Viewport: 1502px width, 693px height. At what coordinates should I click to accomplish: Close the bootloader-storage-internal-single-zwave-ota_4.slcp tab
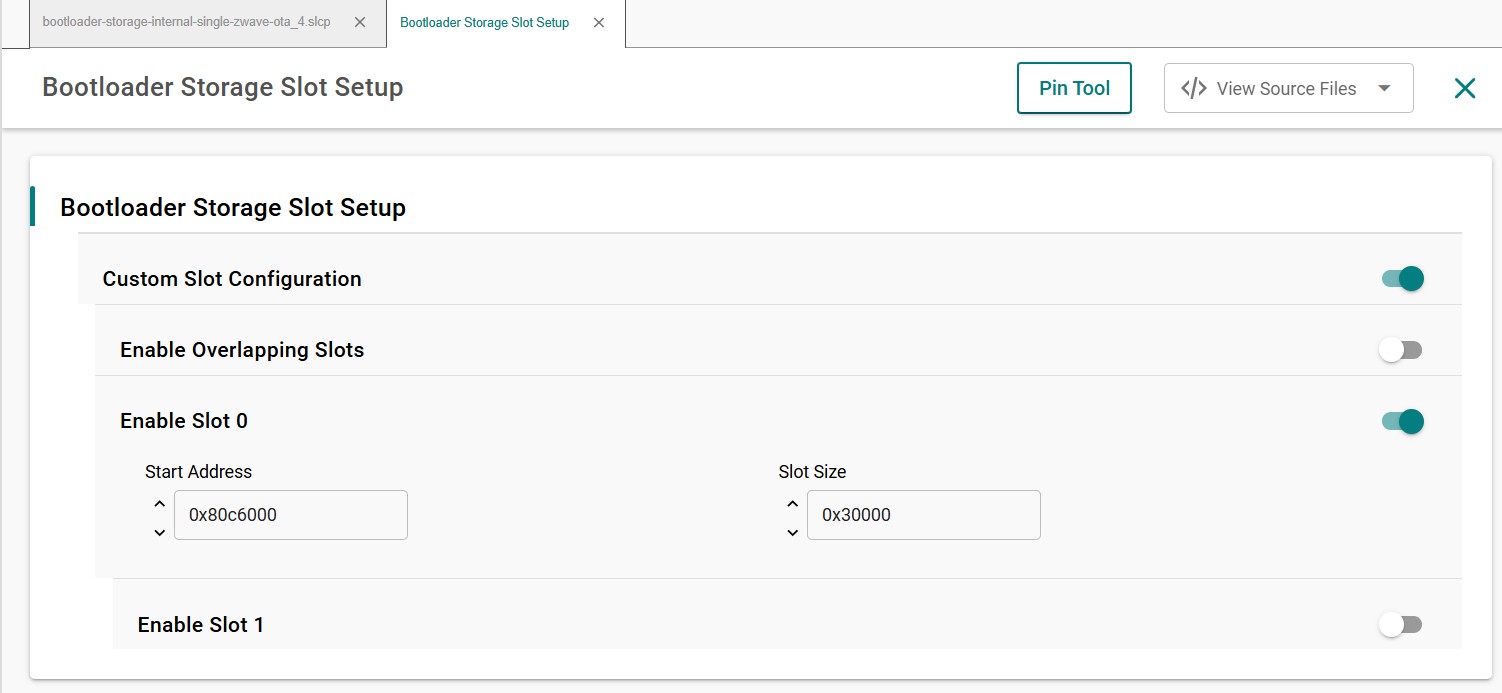click(x=360, y=22)
